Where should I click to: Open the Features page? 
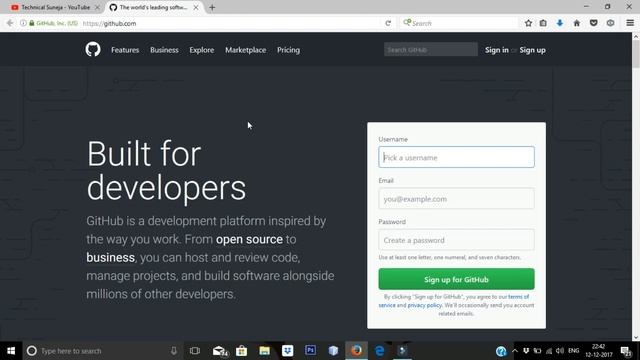125,50
